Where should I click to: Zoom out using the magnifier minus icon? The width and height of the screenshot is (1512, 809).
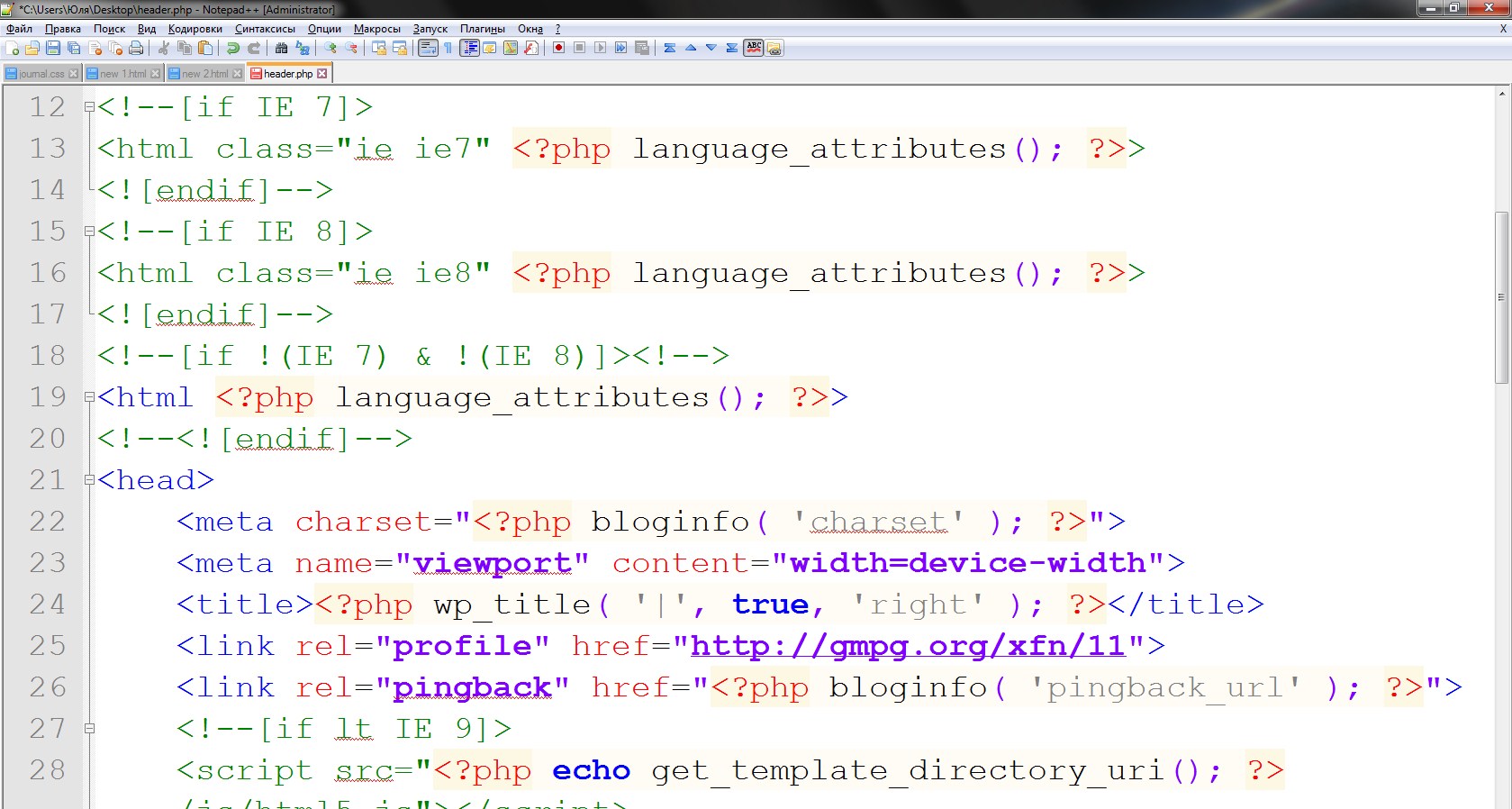click(350, 48)
